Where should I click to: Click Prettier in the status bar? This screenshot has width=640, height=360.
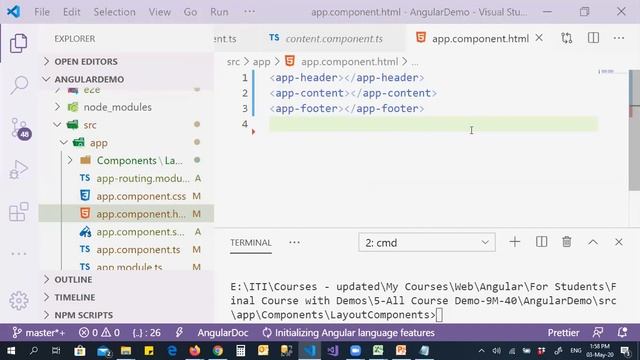(x=563, y=333)
